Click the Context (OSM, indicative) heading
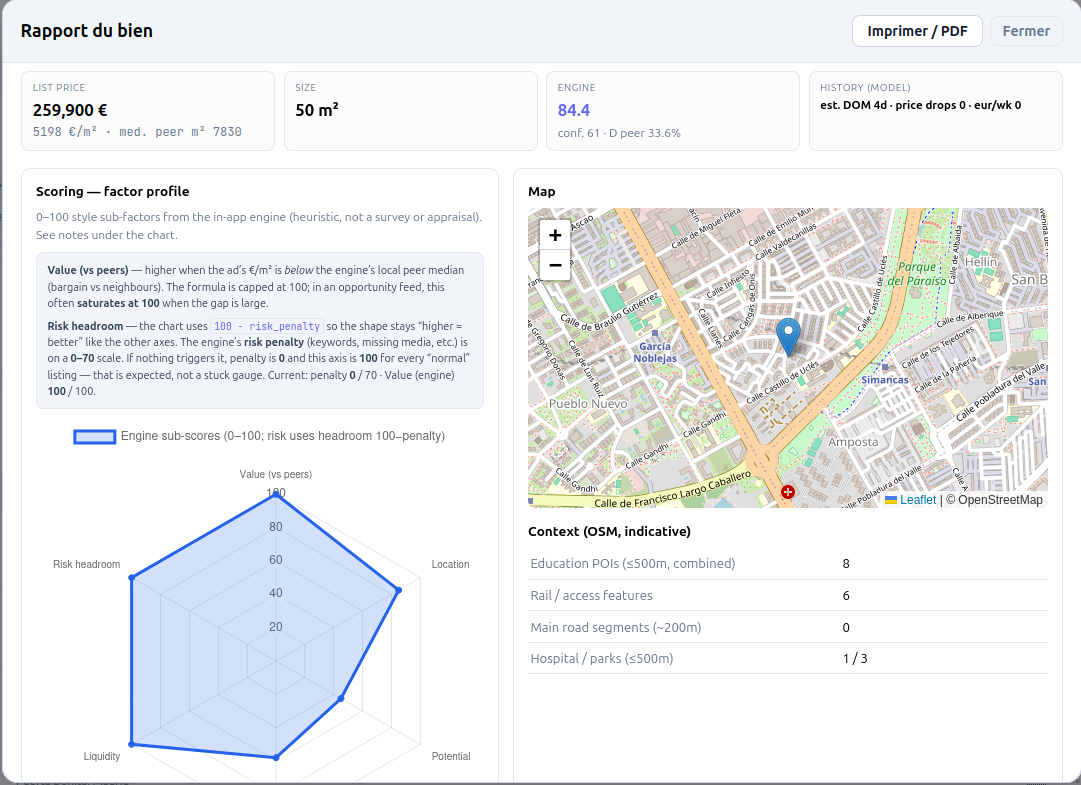The image size is (1081, 785). pos(609,531)
